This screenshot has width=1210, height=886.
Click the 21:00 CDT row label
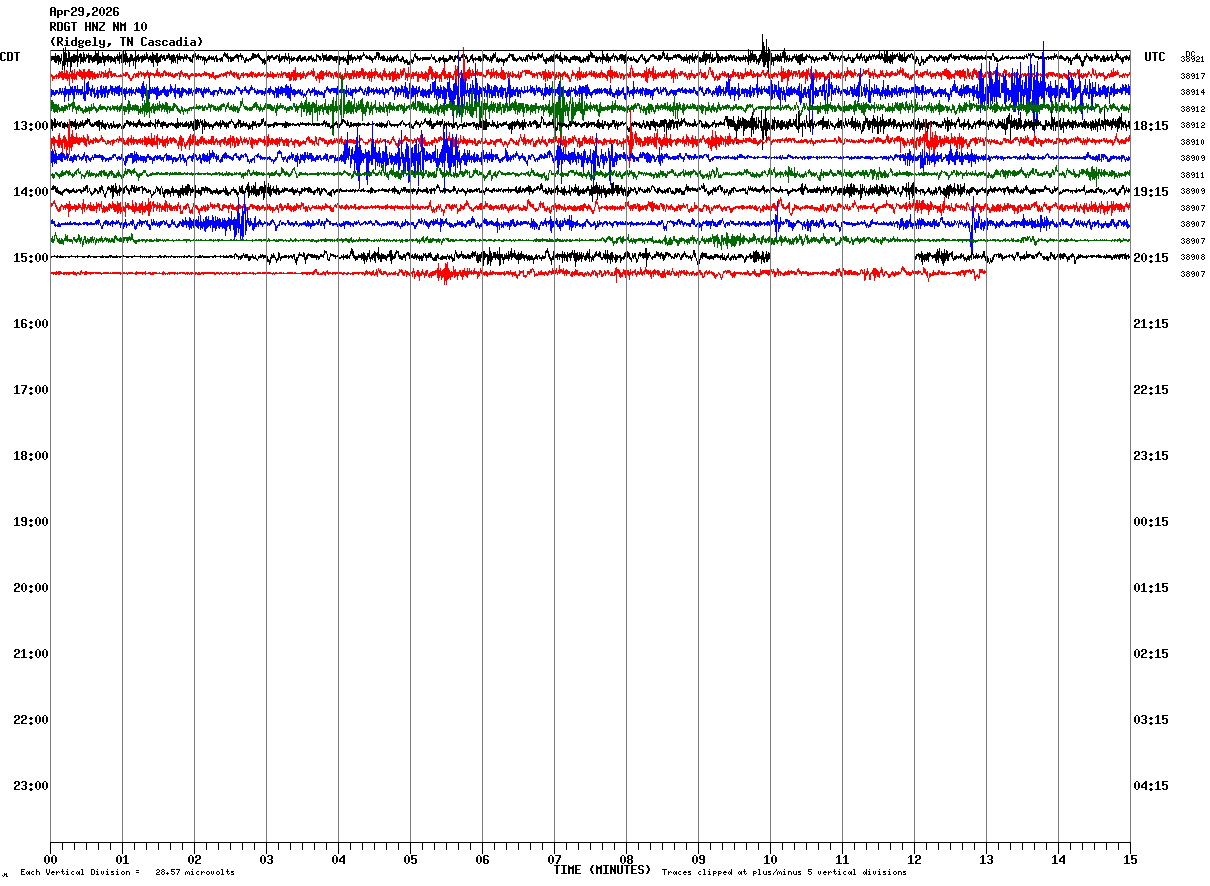(31, 654)
